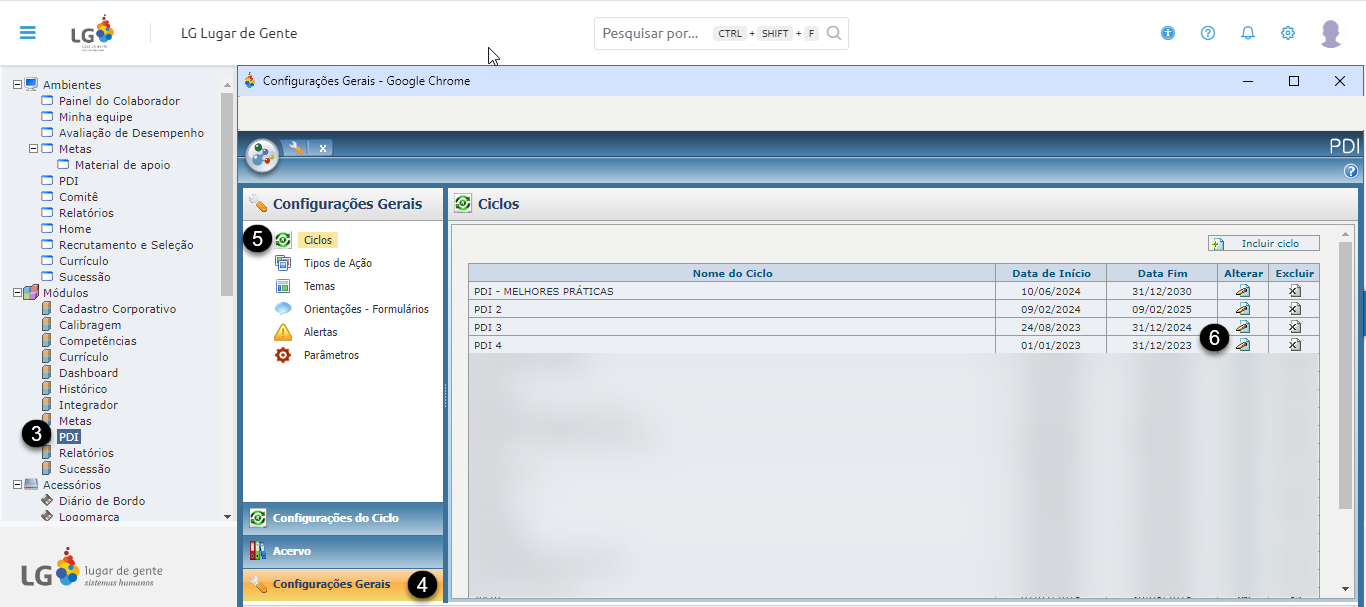The height and width of the screenshot is (607, 1366).
Task: Open the Configurações do Ciclo panel
Action: point(335,518)
